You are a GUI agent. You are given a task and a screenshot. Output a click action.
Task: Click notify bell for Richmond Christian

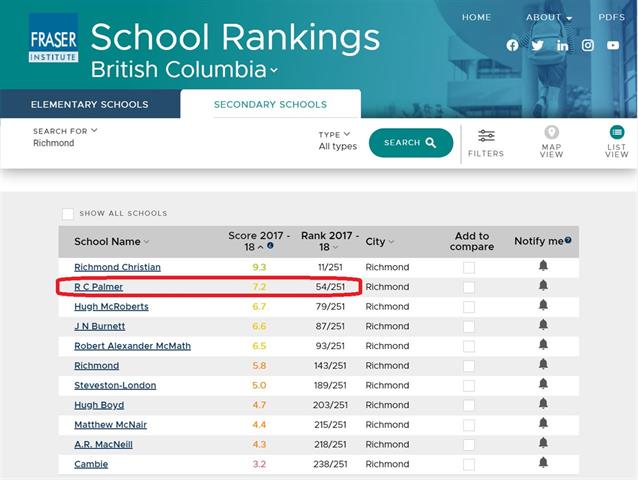tap(543, 266)
